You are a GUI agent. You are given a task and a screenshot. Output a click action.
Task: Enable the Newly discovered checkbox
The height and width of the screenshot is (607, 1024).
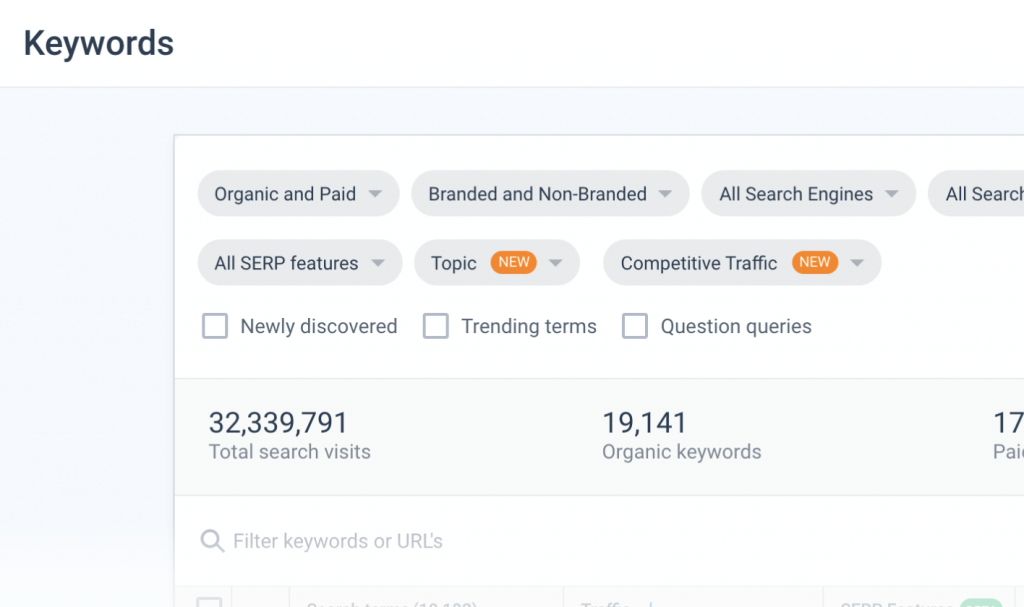[x=215, y=326]
